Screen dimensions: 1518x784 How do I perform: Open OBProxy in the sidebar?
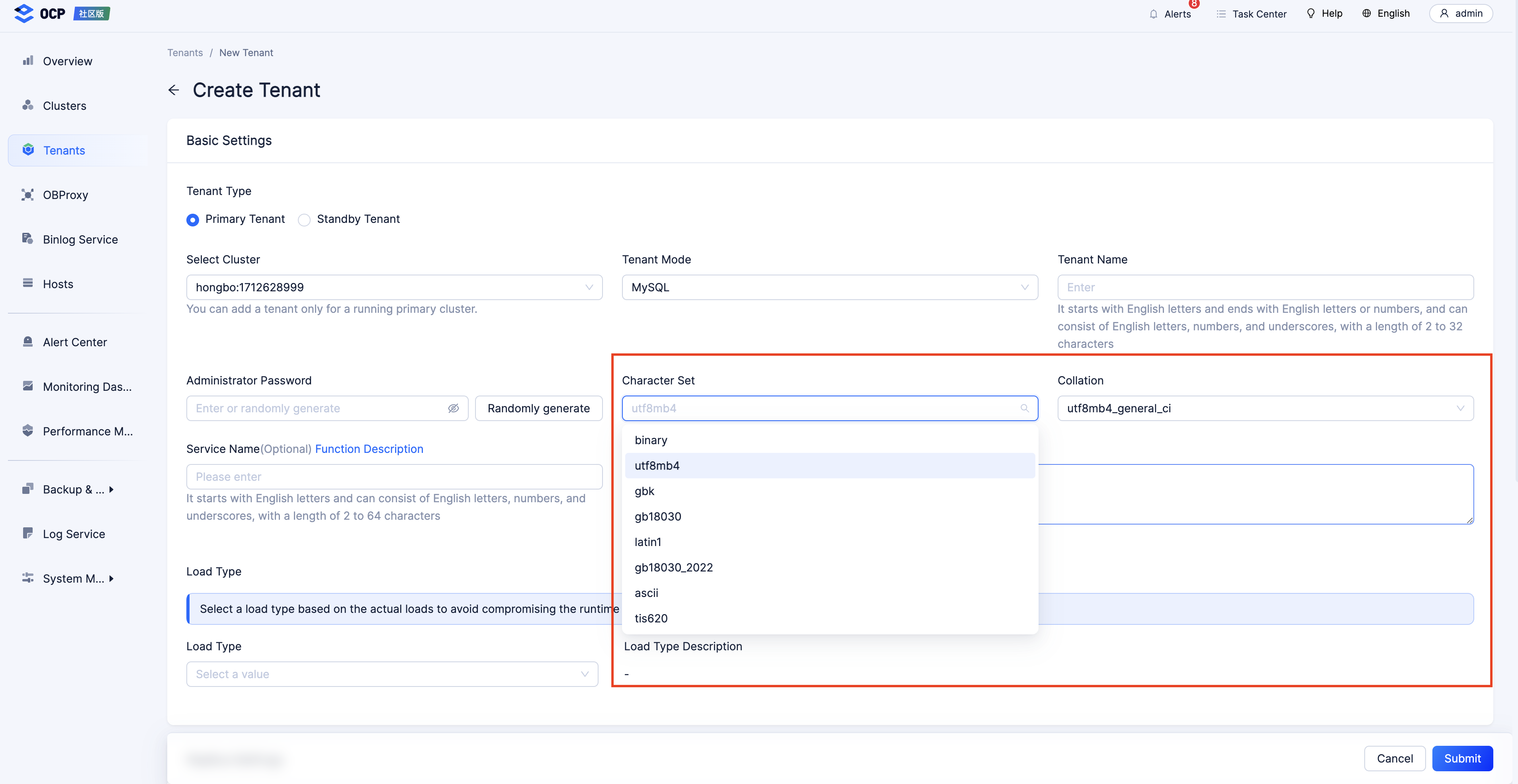pyautogui.click(x=78, y=195)
